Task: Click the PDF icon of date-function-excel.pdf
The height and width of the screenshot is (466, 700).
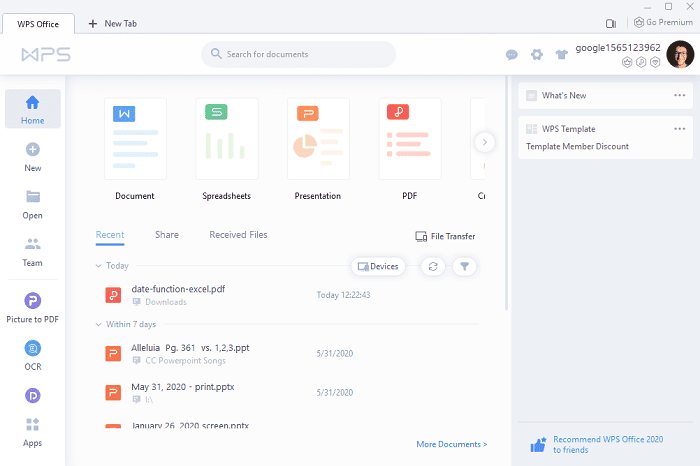Action: tap(113, 295)
